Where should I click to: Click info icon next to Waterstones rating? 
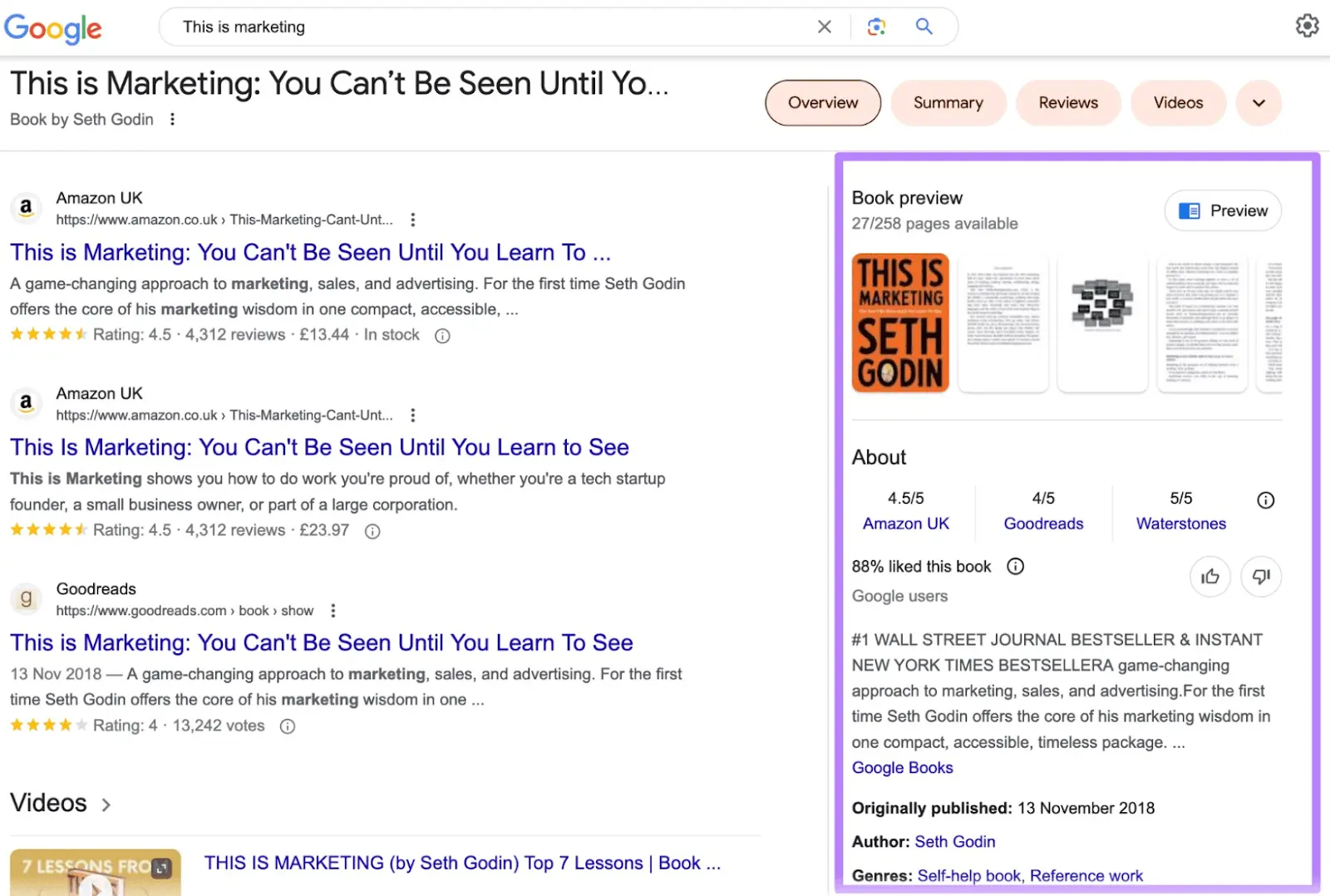(1265, 500)
